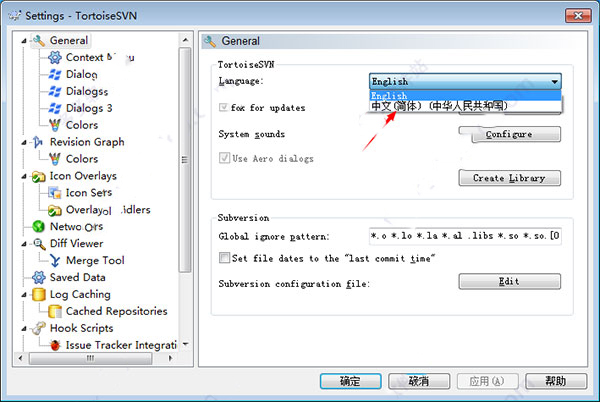Click the Overlay Handlers folder icon
Screen dimensions: 600x402
(x=55, y=210)
